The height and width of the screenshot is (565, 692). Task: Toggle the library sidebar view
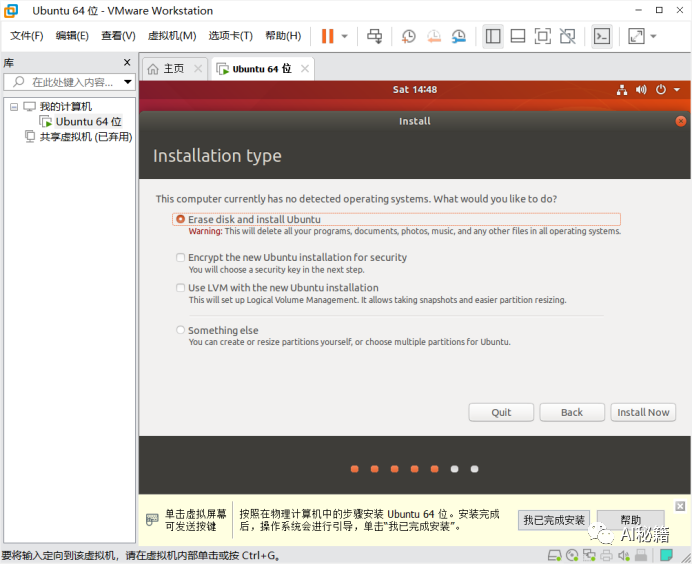point(493,36)
